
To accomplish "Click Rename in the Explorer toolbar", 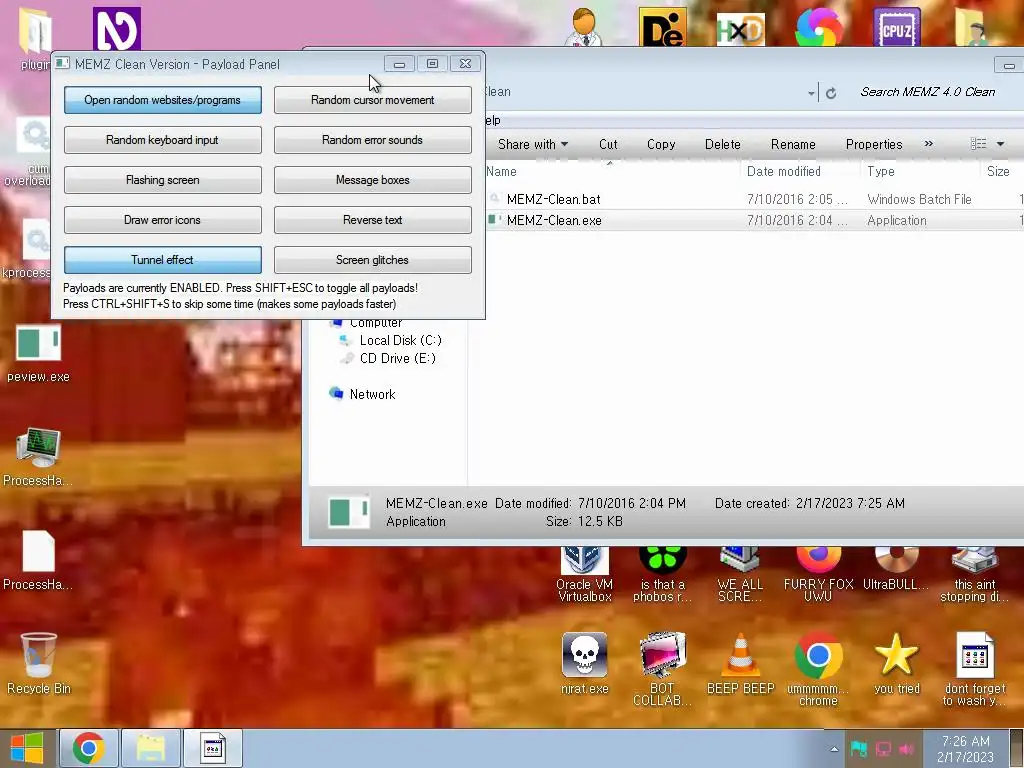I will (793, 144).
